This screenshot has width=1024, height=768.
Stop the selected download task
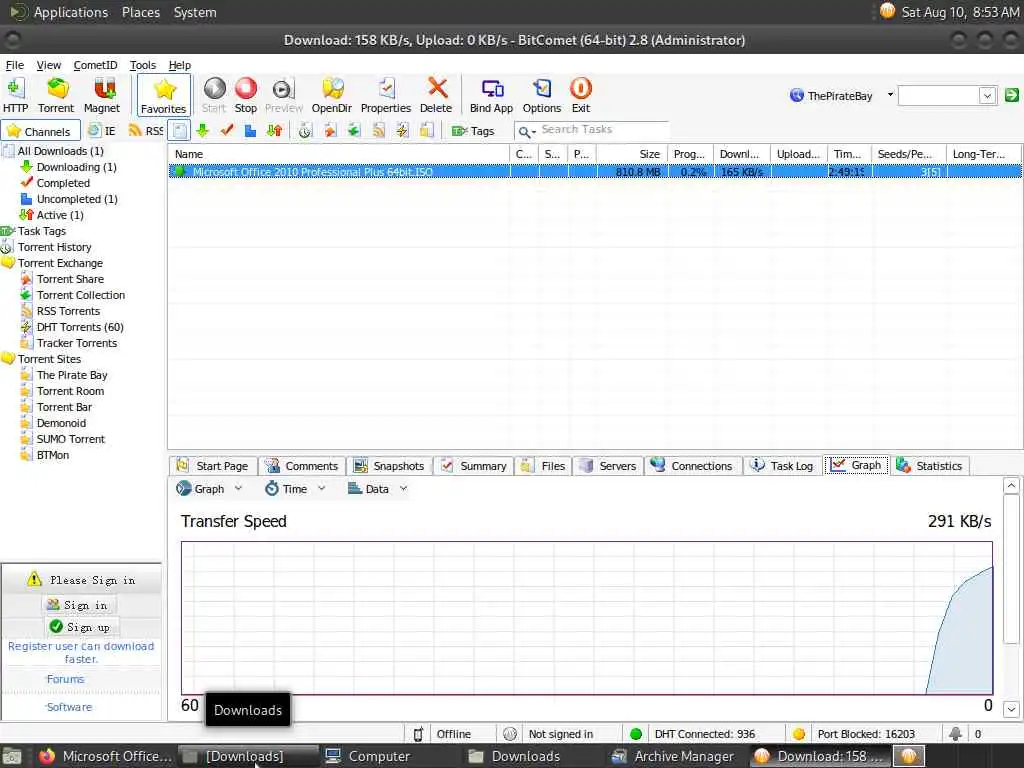[x=246, y=95]
